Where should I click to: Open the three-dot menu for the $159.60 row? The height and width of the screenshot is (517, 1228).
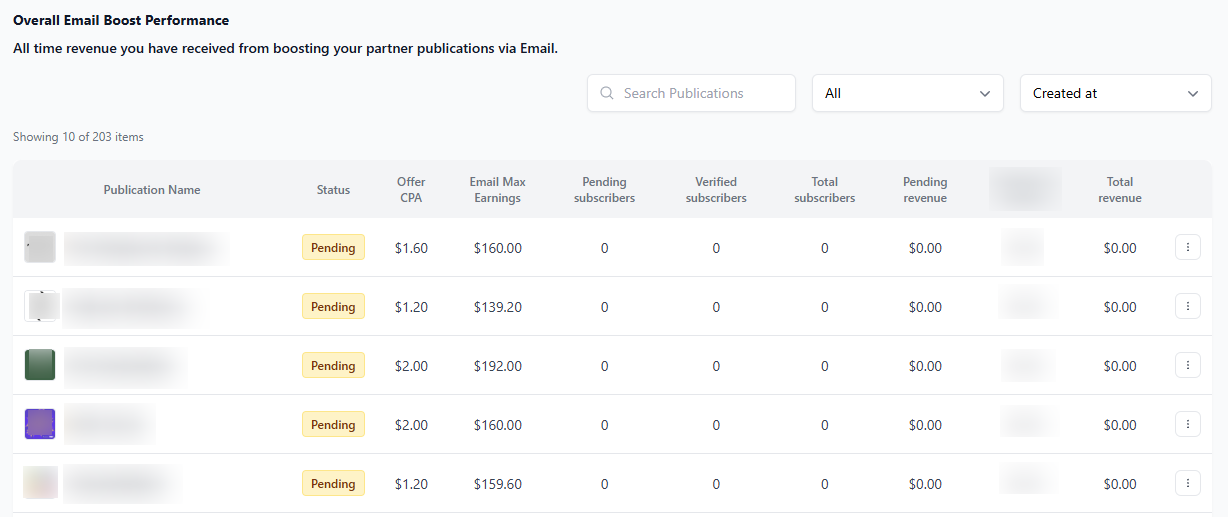1187,484
